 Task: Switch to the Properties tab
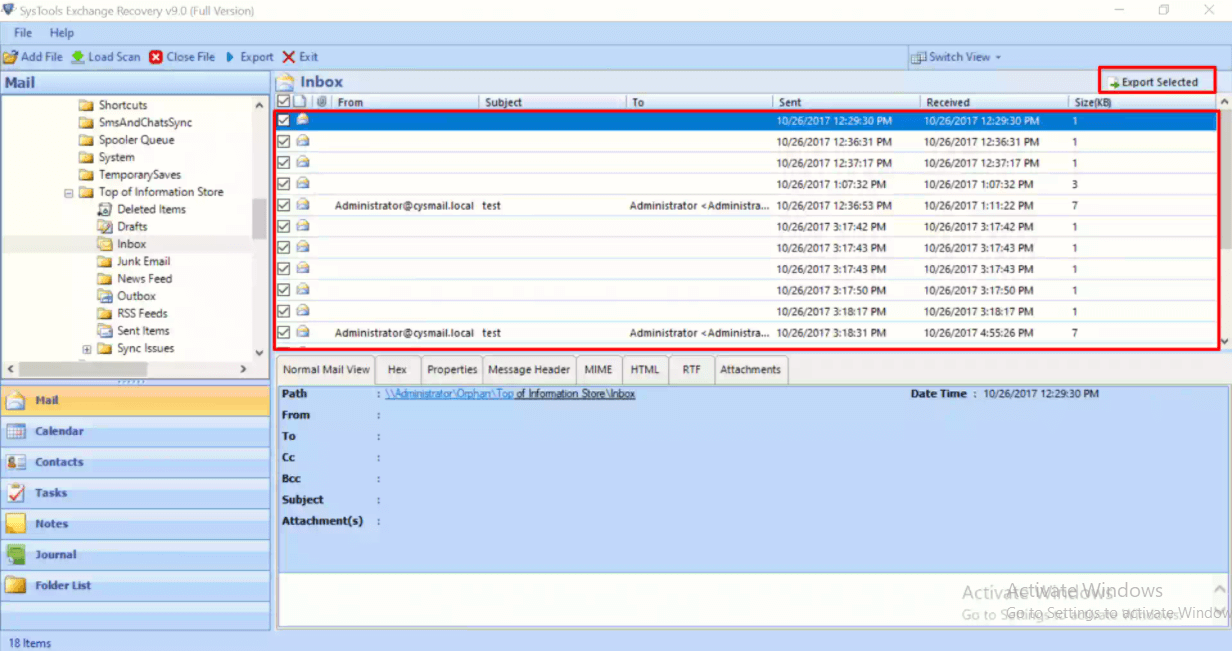point(452,369)
